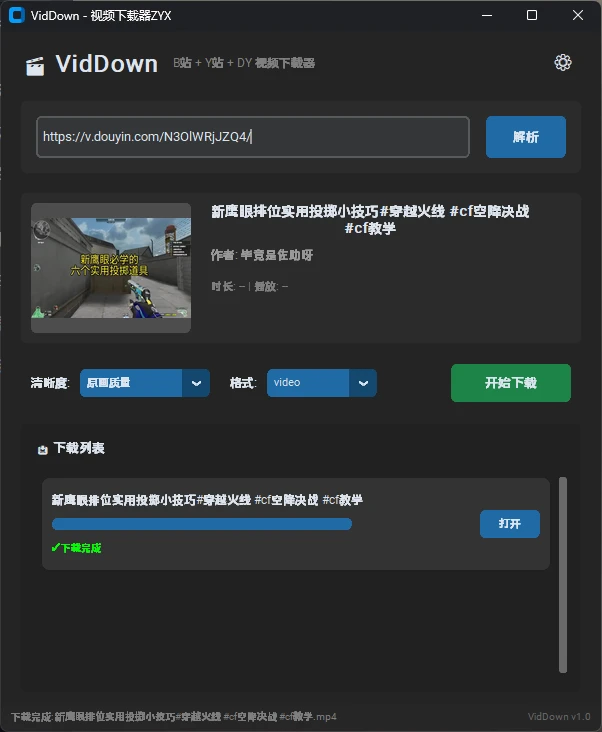Click the VidDown app icon in title bar
Viewport: 602px width, 732px height.
[x=17, y=15]
